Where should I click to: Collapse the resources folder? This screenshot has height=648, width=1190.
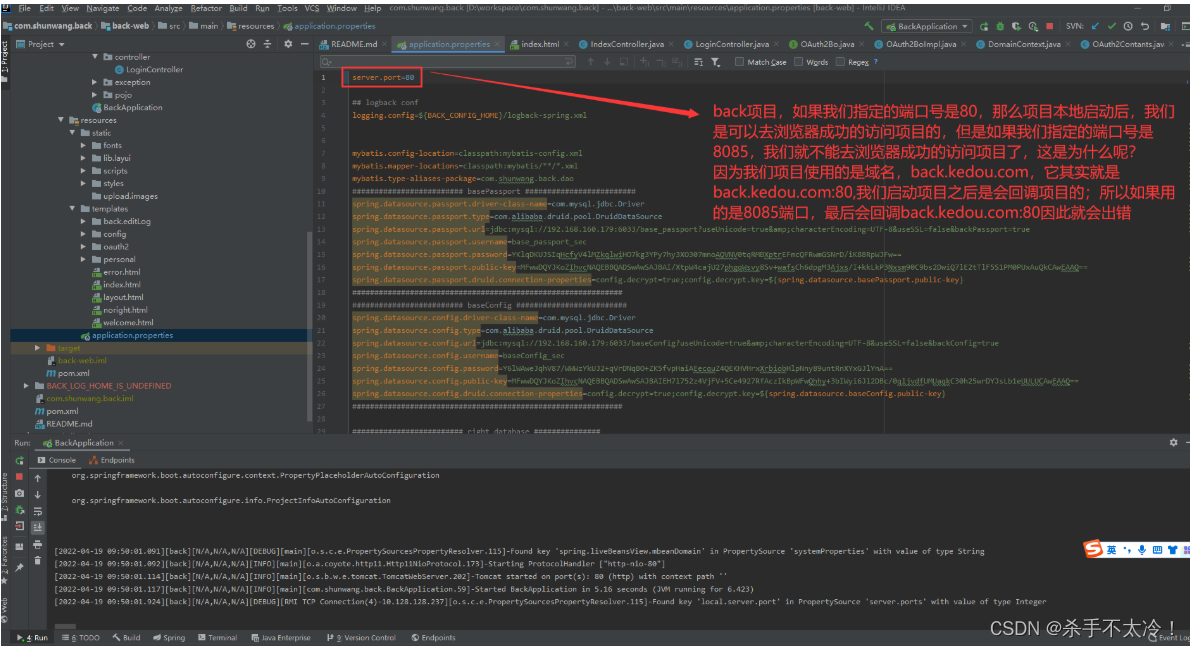(61, 120)
